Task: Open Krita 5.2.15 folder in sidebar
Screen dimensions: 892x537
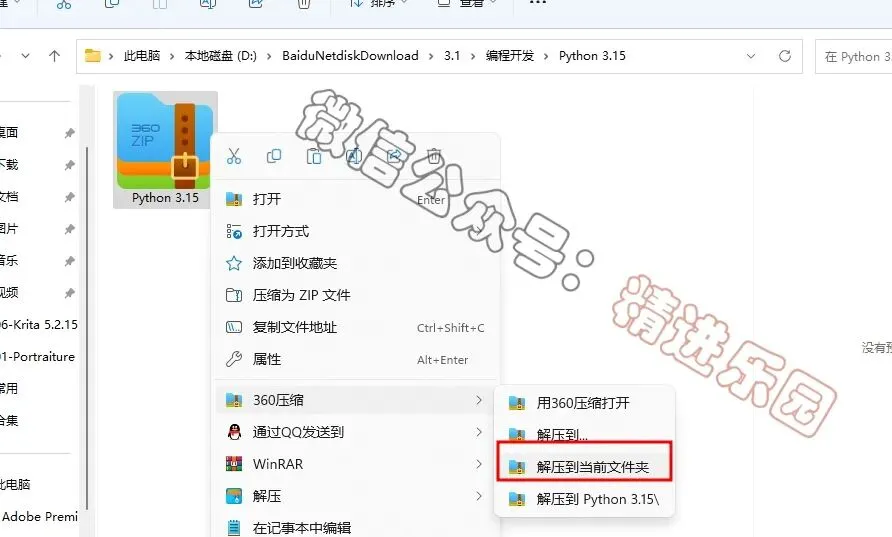Action: click(x=39, y=325)
